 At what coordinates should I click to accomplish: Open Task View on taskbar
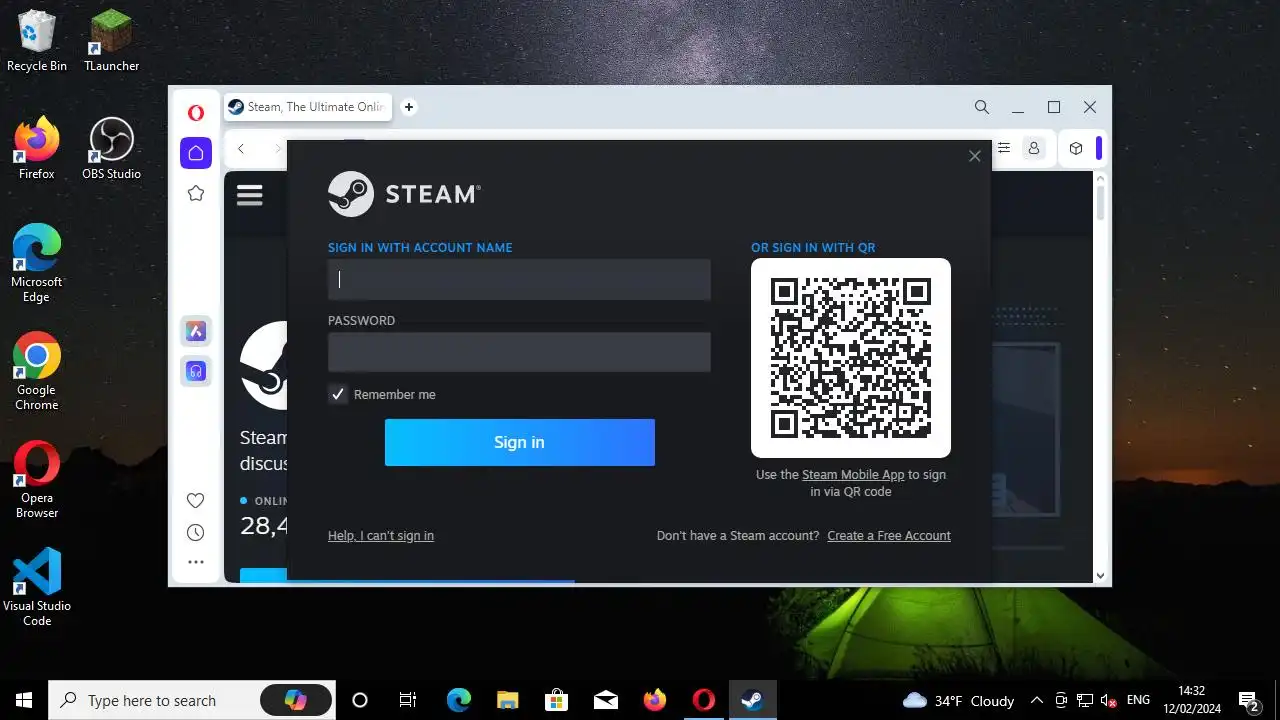408,700
